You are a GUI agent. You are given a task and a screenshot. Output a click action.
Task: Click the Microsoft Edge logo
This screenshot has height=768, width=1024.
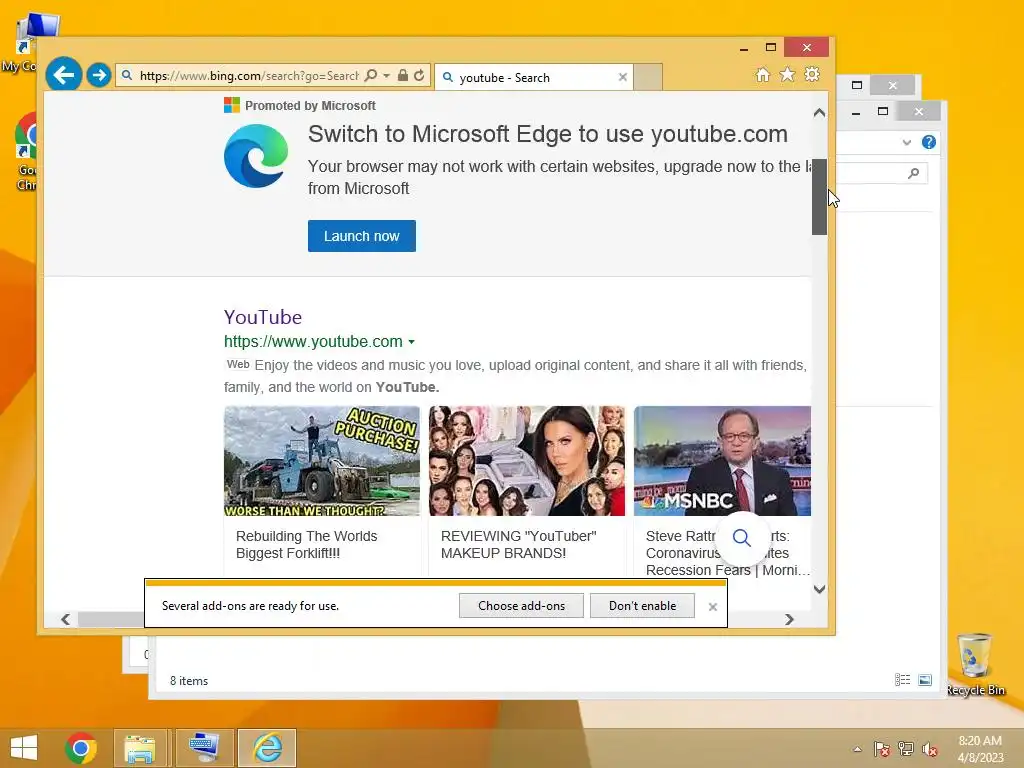tap(256, 156)
